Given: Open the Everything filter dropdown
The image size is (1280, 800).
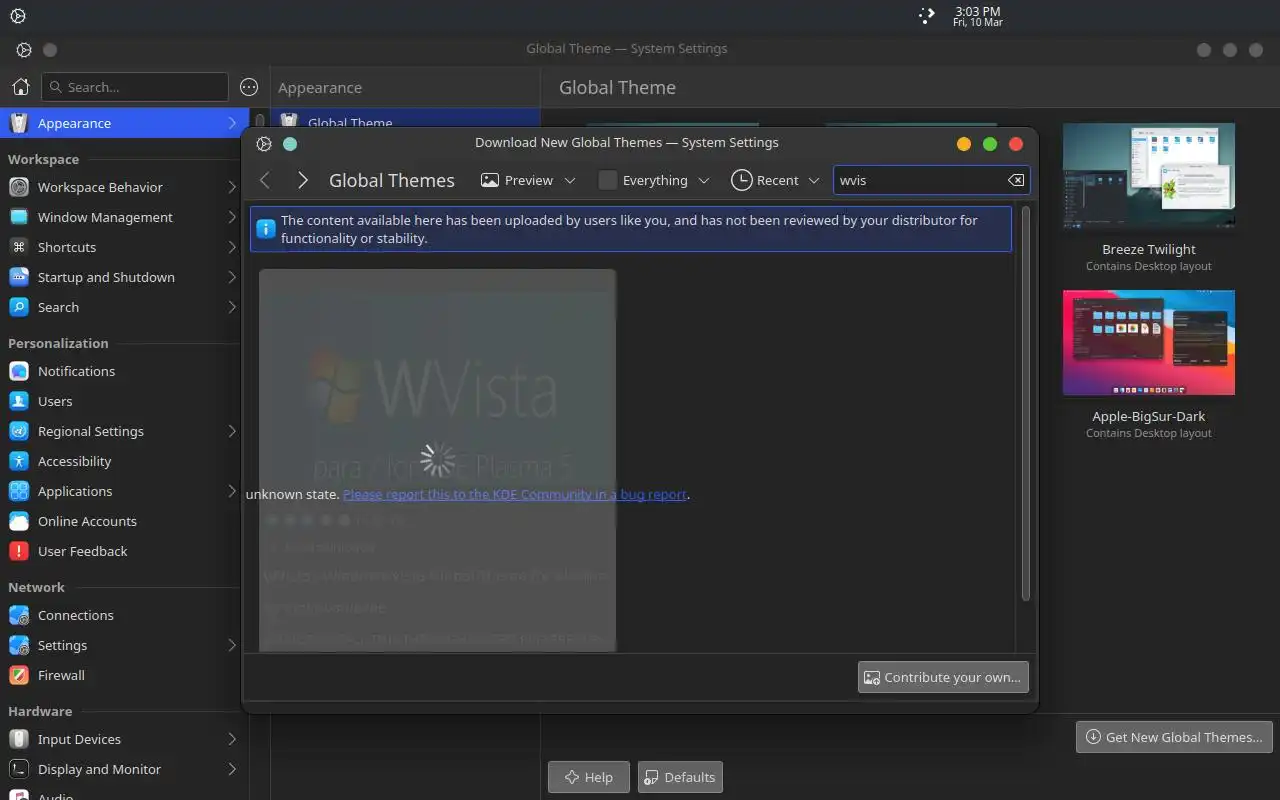Looking at the screenshot, I should (654, 180).
